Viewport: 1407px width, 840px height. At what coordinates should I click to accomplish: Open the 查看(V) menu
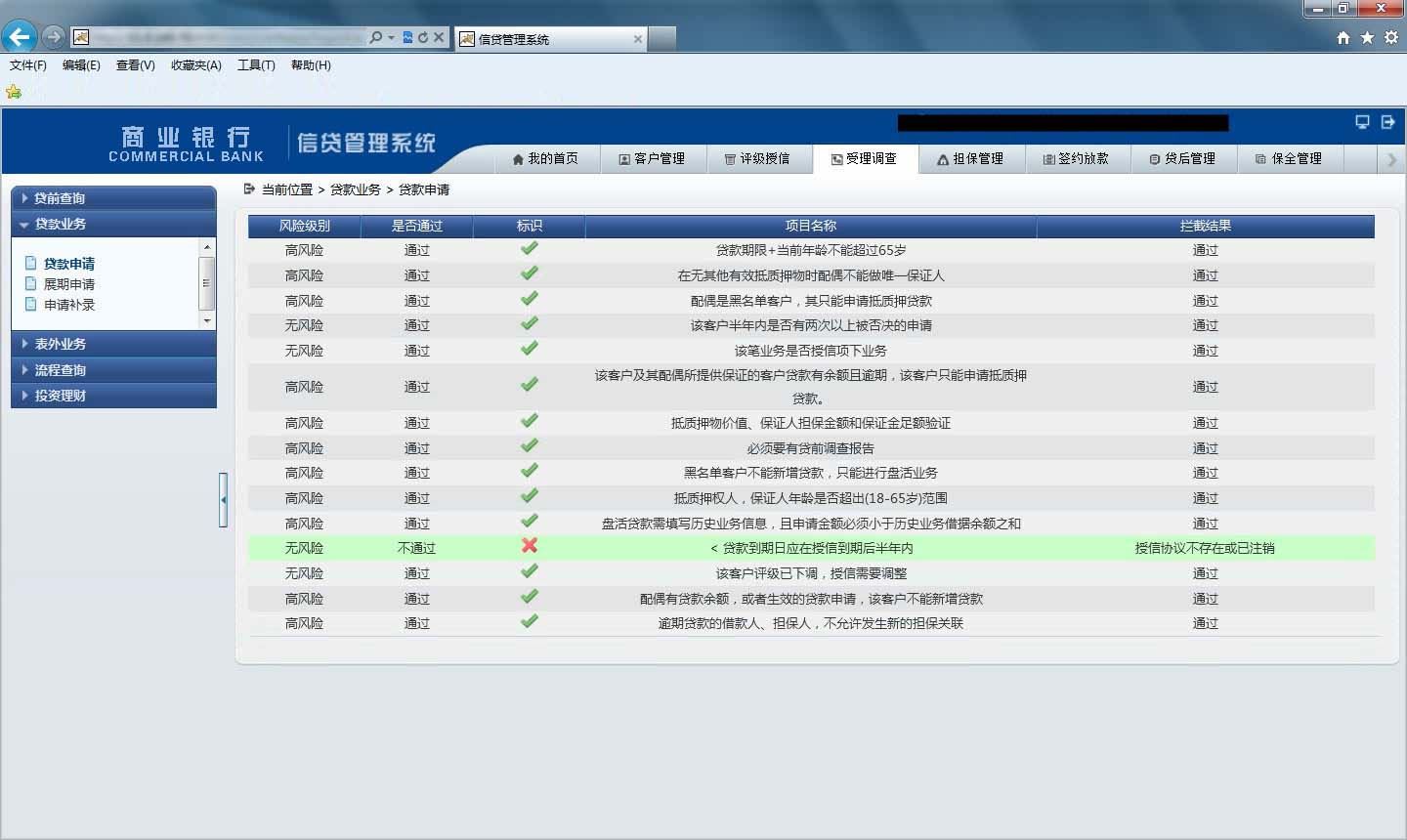coord(136,65)
